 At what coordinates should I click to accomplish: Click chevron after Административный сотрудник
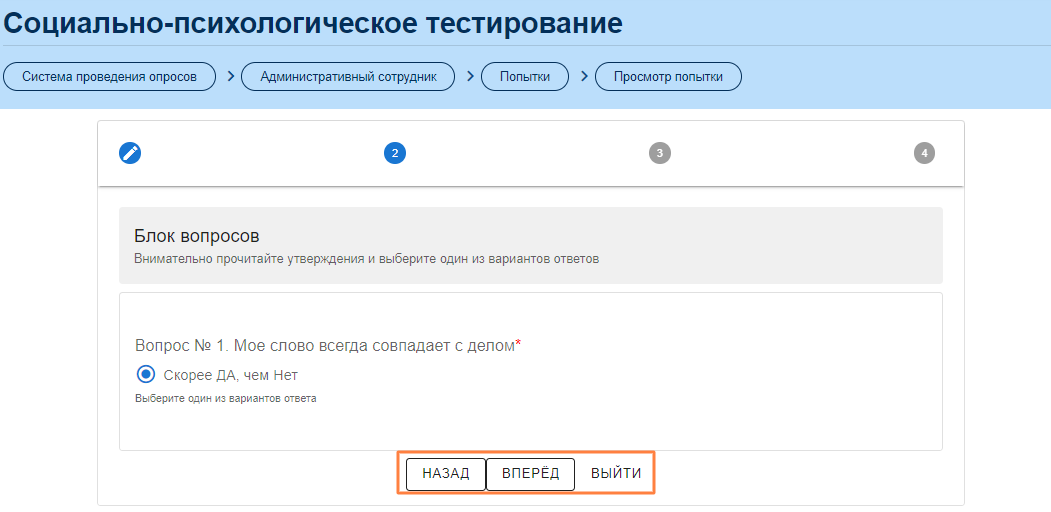point(468,76)
